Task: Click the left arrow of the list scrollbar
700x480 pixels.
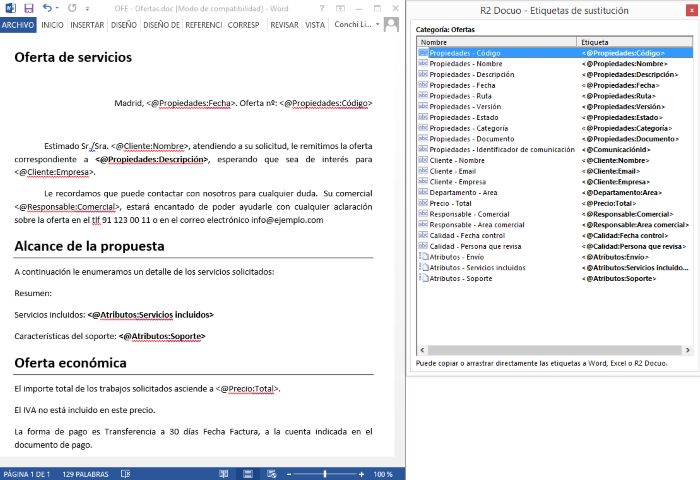Action: pos(422,350)
